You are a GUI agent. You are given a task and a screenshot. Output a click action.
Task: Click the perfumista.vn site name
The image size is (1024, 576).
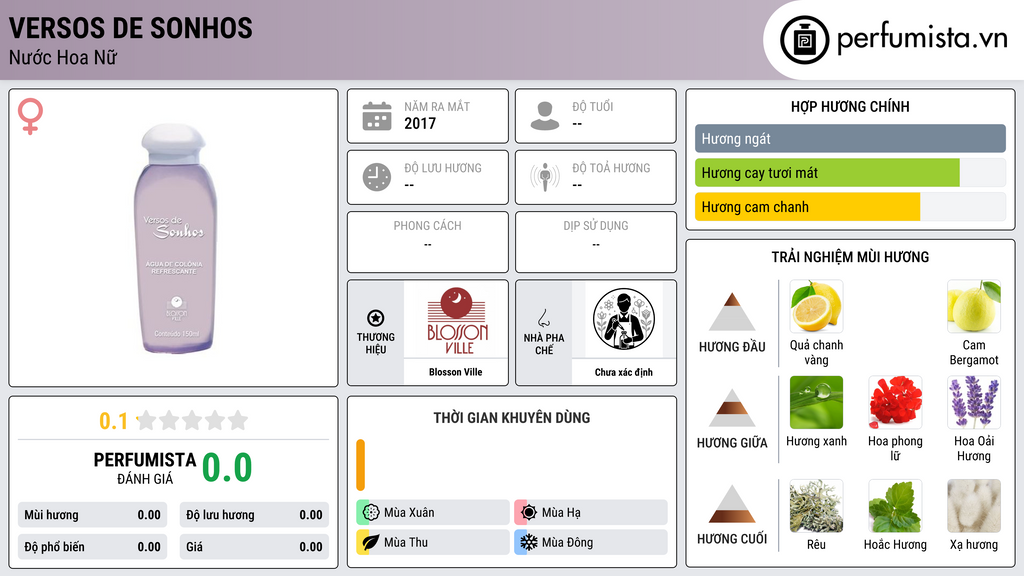pos(922,39)
